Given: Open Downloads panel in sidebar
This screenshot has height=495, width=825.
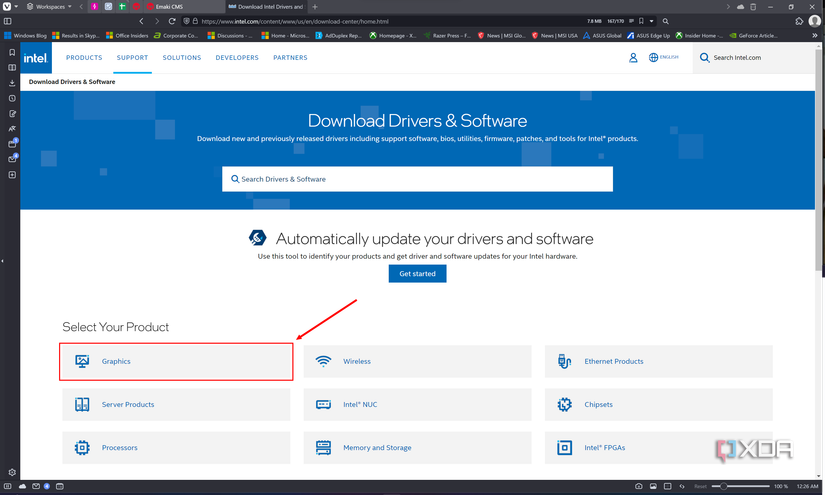Looking at the screenshot, I should (x=12, y=83).
